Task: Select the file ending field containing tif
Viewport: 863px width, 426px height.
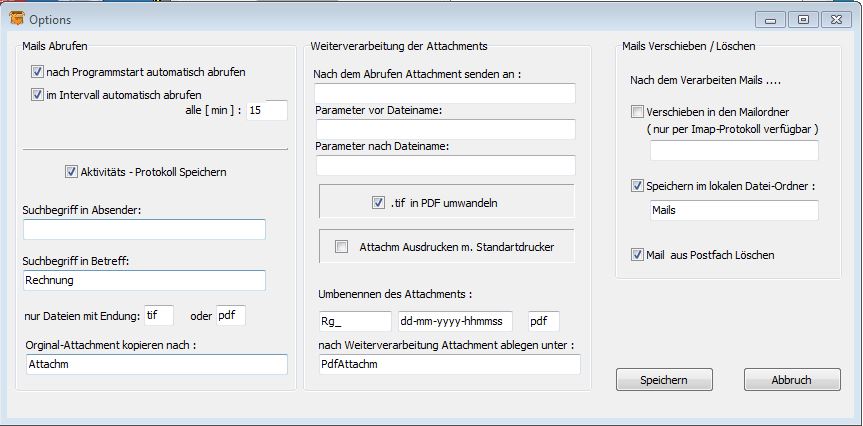Action: coord(158,316)
